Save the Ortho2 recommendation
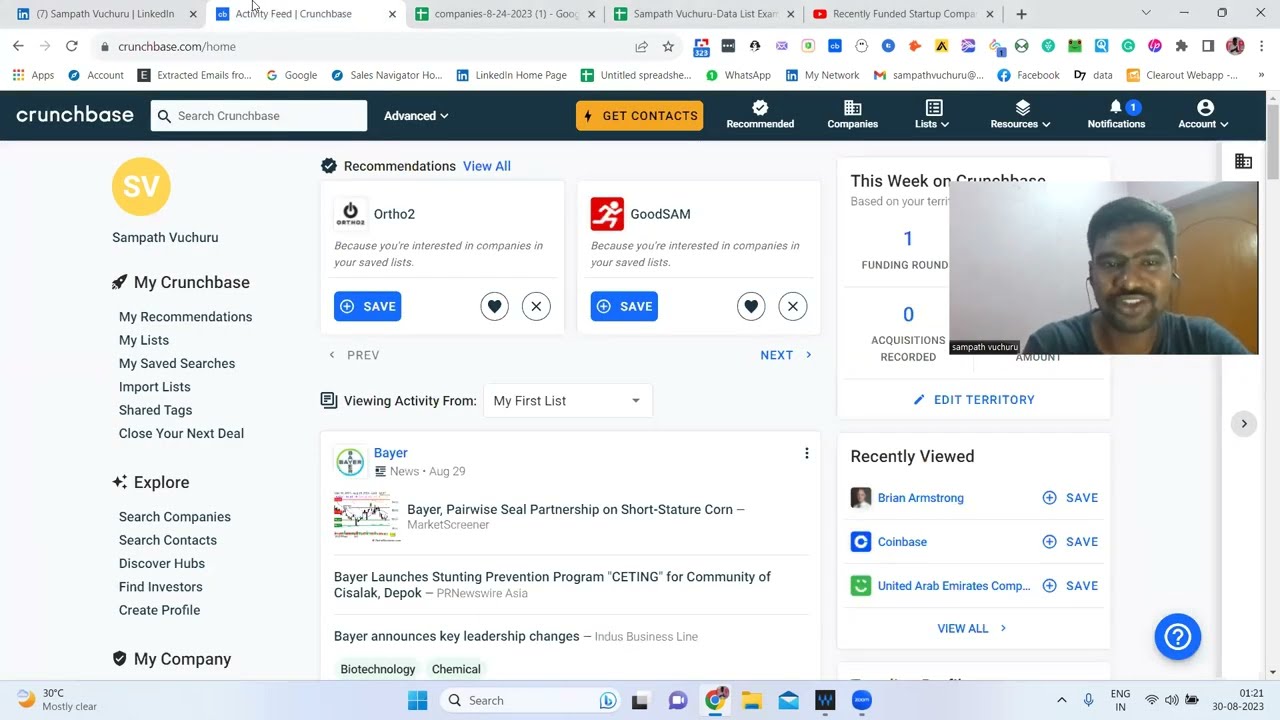 click(x=367, y=306)
